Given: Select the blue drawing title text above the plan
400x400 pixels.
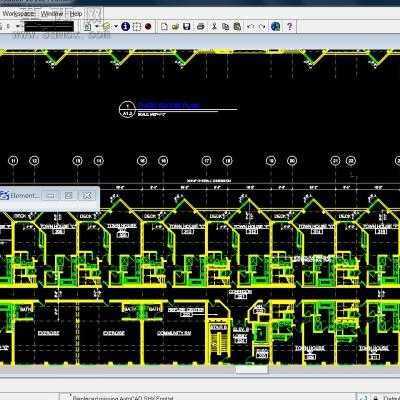Looking at the screenshot, I should 169,105.
